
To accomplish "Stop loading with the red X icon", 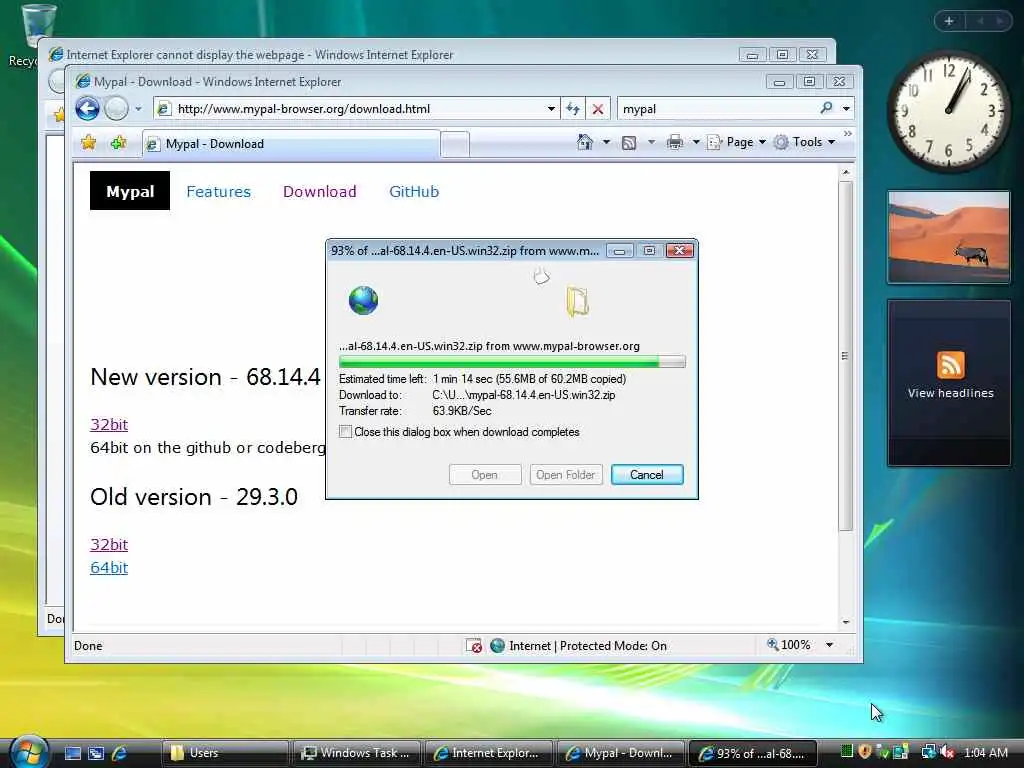I will click(598, 109).
